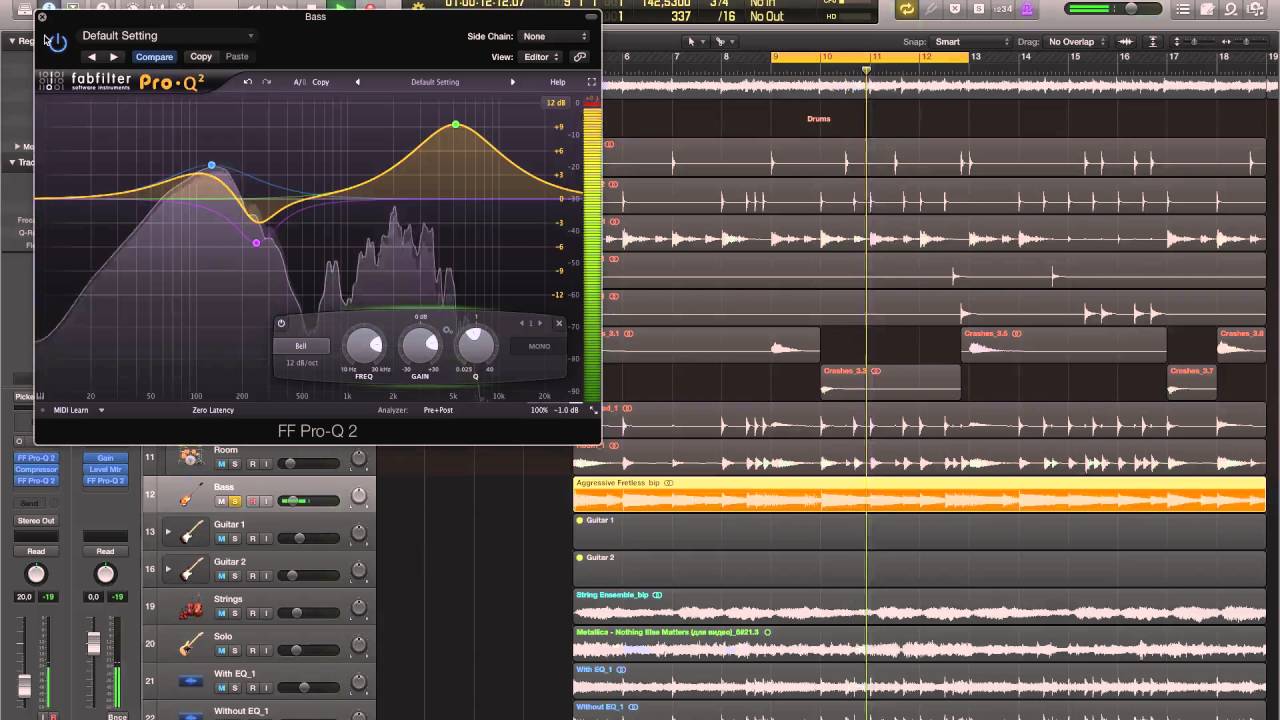The image size is (1280, 720).
Task: Go to next FabFilter preset arrow
Action: pos(513,82)
